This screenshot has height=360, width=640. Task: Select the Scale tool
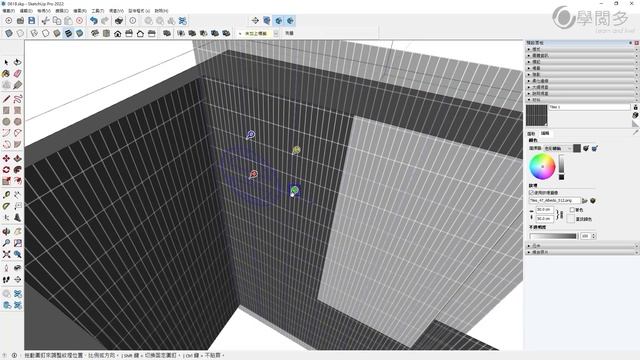6,181
